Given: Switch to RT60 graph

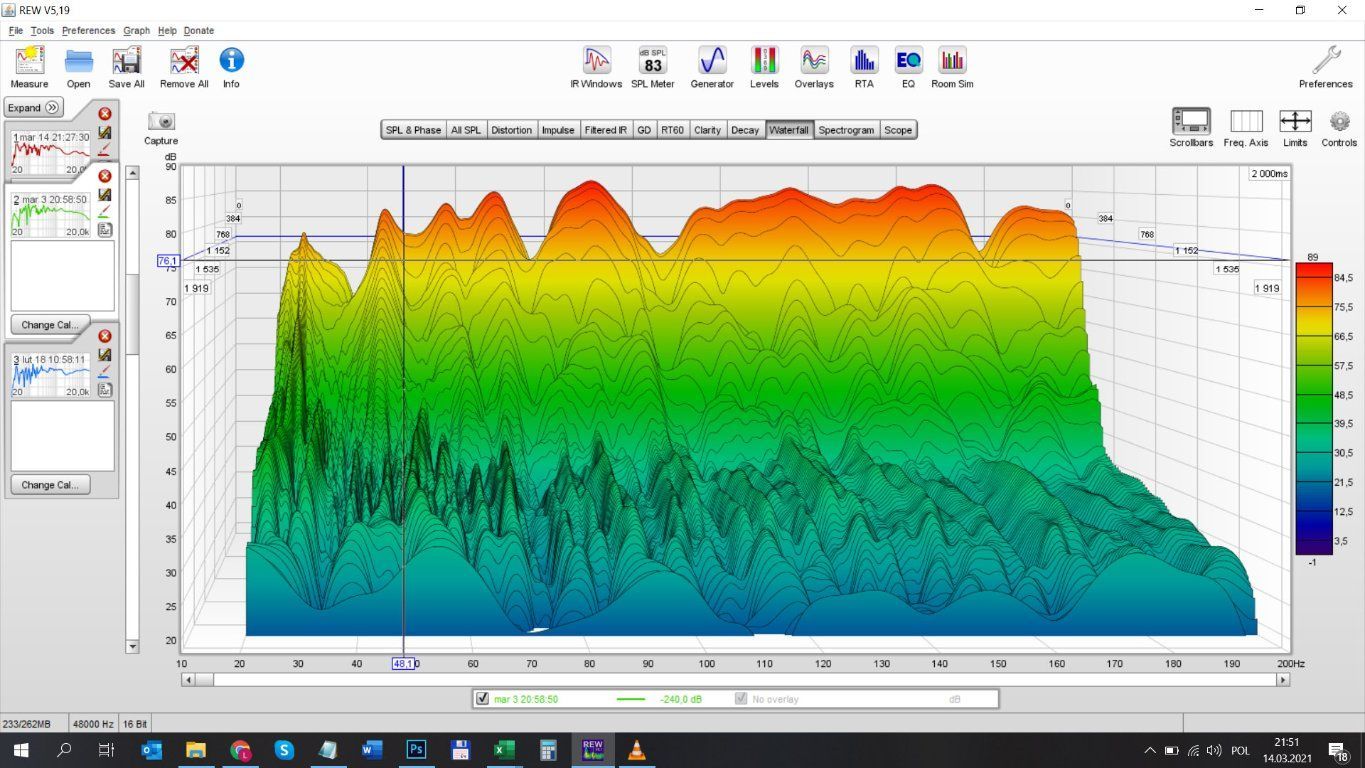Looking at the screenshot, I should [x=673, y=130].
